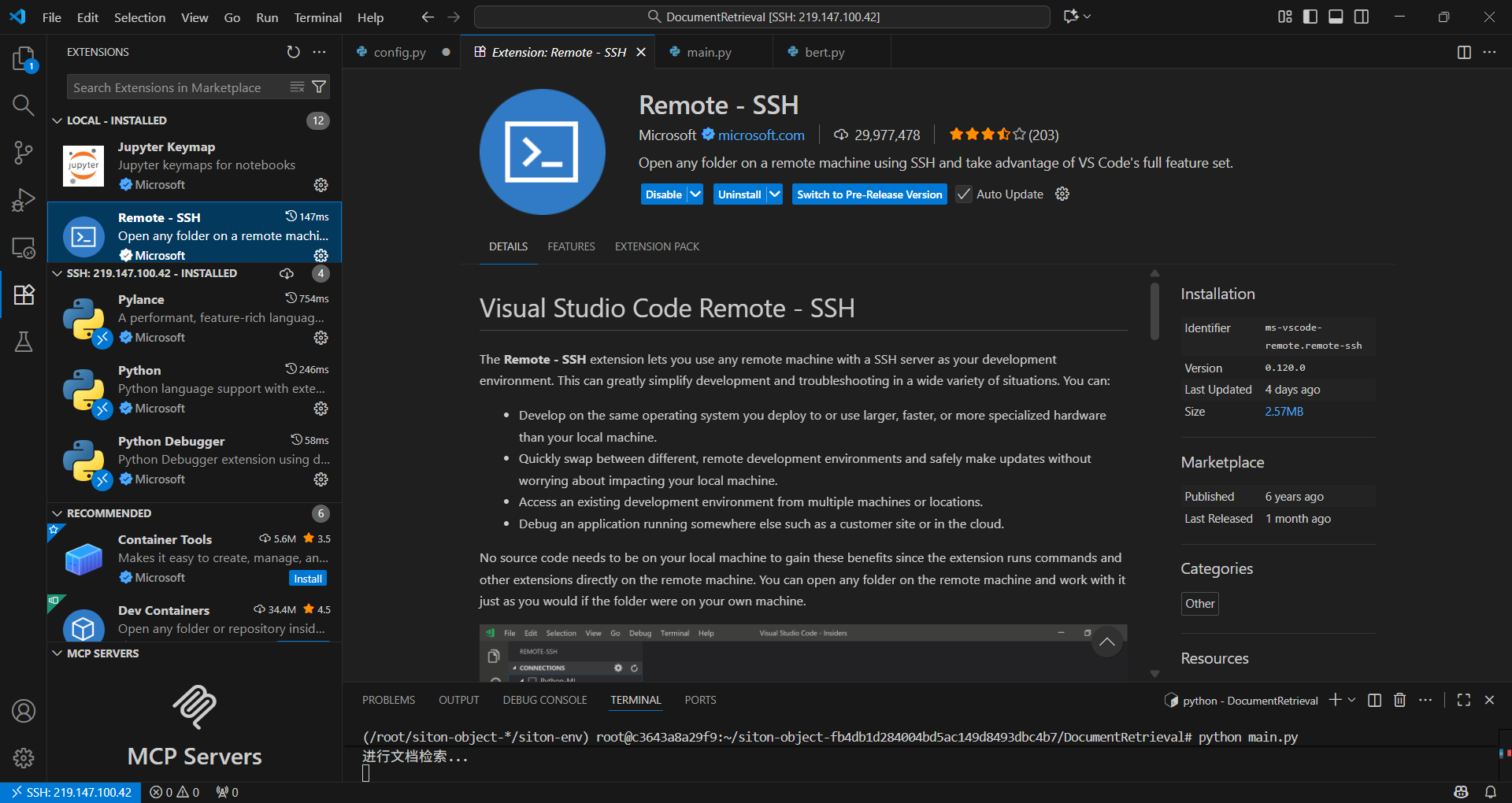Open Python Debugger manage gear
This screenshot has height=803, width=1512.
tap(321, 479)
